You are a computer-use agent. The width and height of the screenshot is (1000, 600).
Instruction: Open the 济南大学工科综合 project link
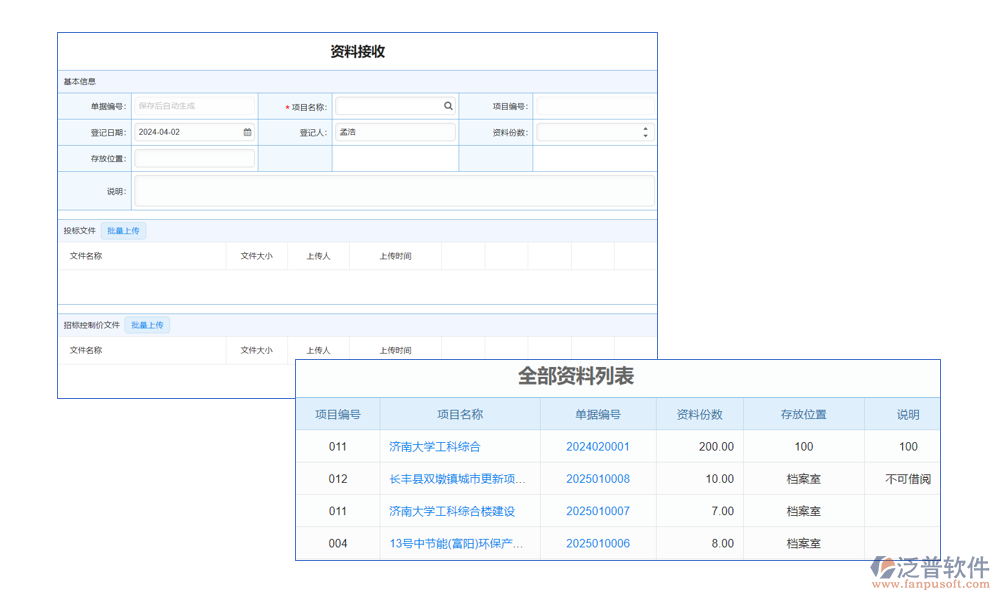click(435, 447)
